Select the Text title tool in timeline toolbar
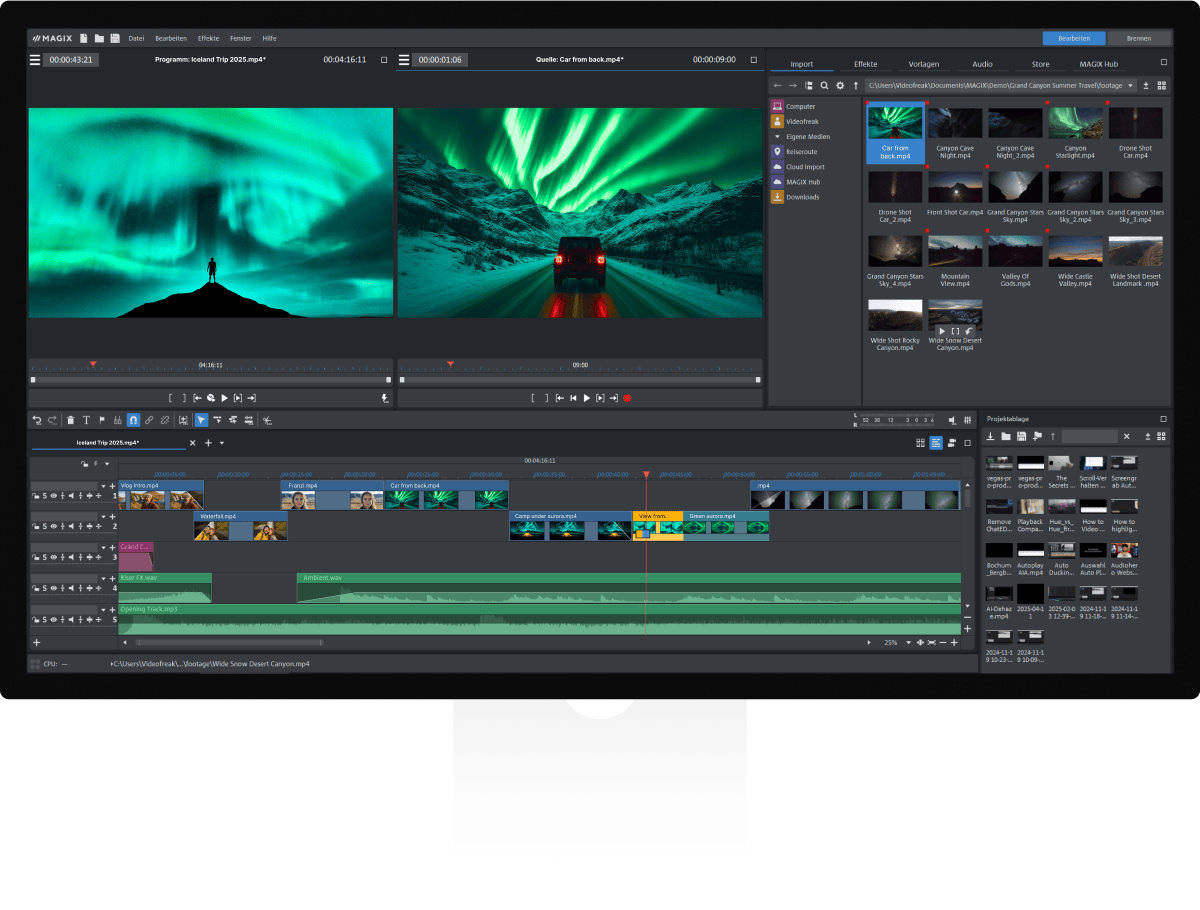The width and height of the screenshot is (1200, 910). [87, 420]
